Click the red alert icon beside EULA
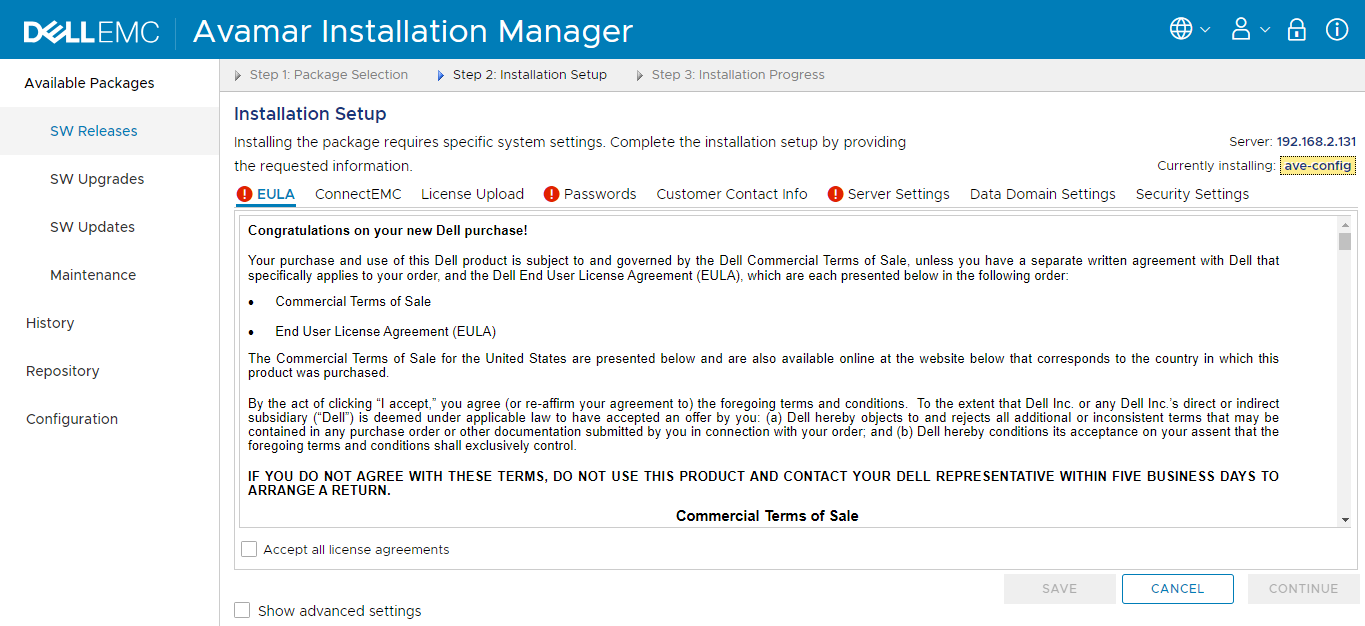1365x626 pixels. [x=245, y=194]
